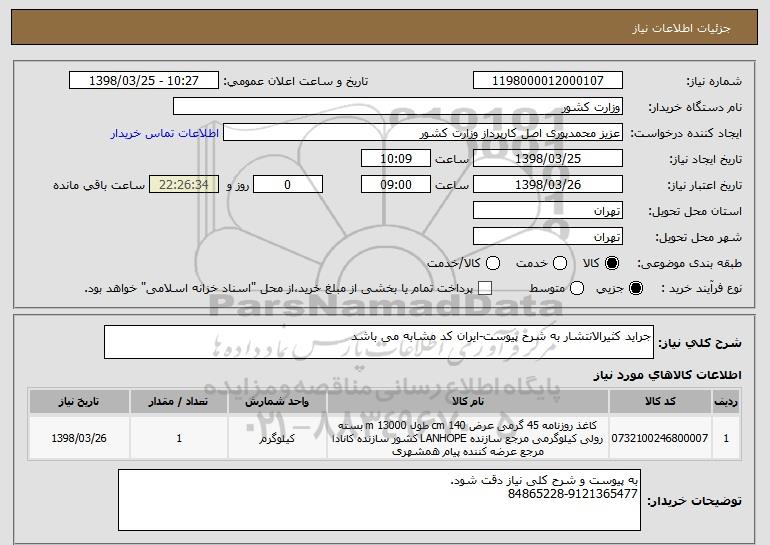
Task: Click the delivery province field تهران
Action: (548, 211)
